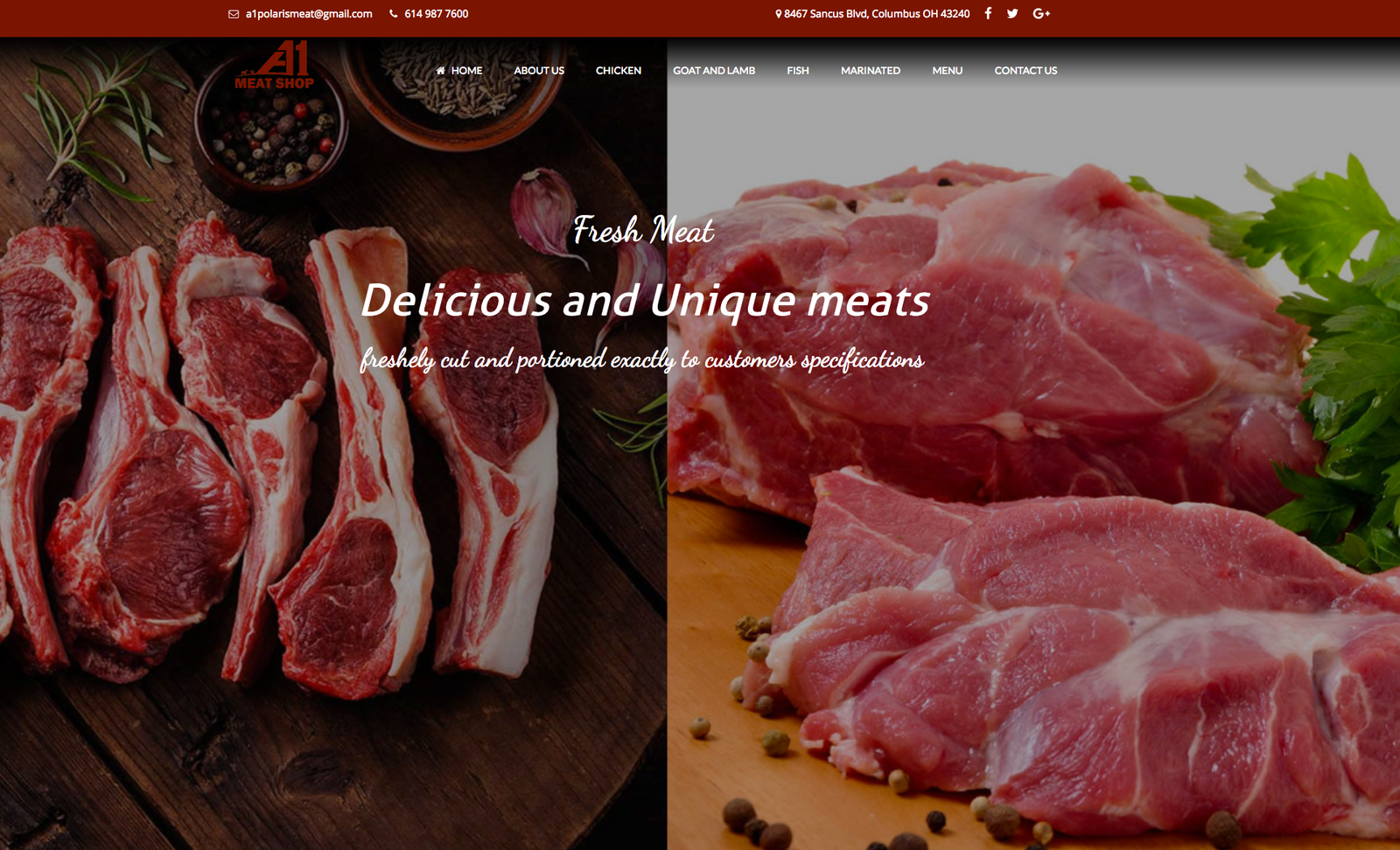This screenshot has width=1400, height=850.
Task: Click the phone handset icon
Action: point(394,14)
